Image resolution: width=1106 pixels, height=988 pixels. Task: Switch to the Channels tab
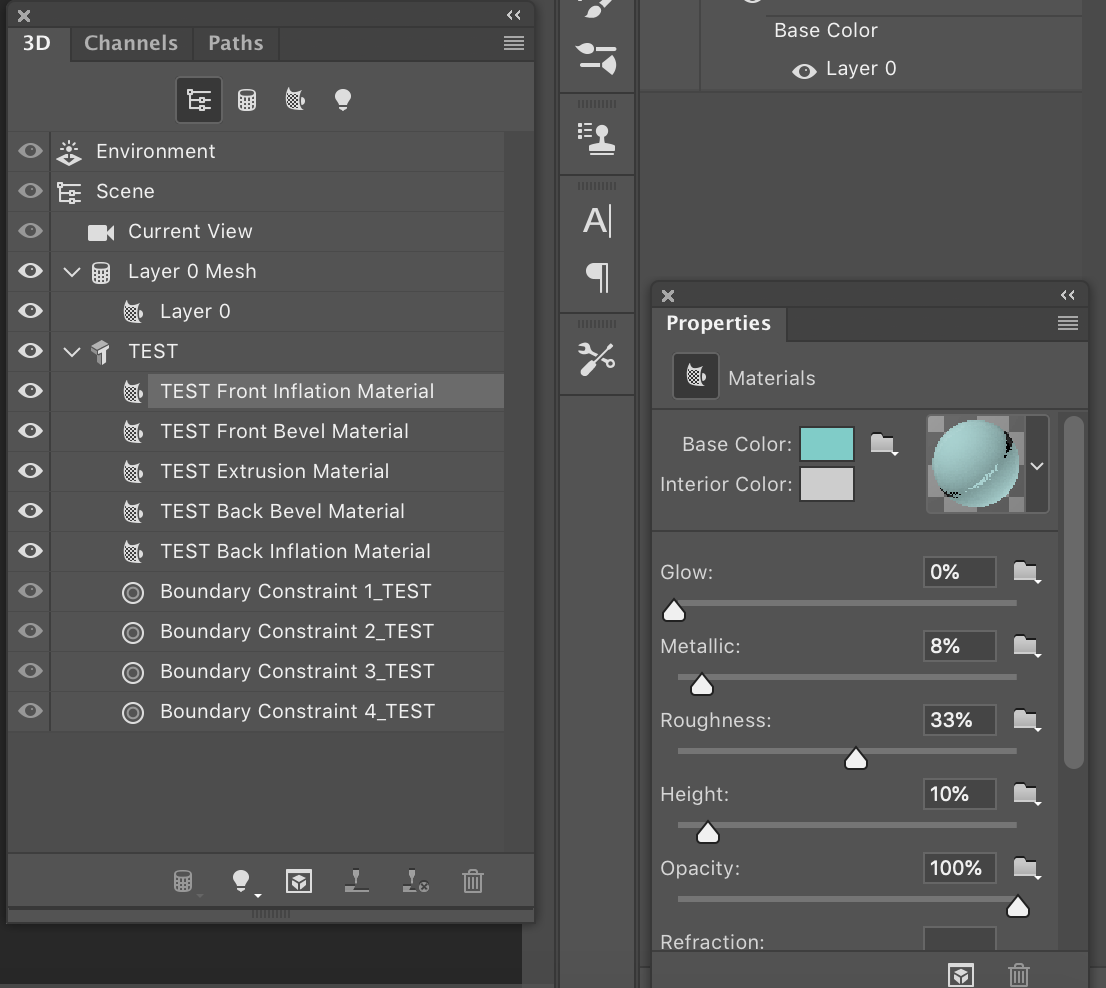pos(130,43)
